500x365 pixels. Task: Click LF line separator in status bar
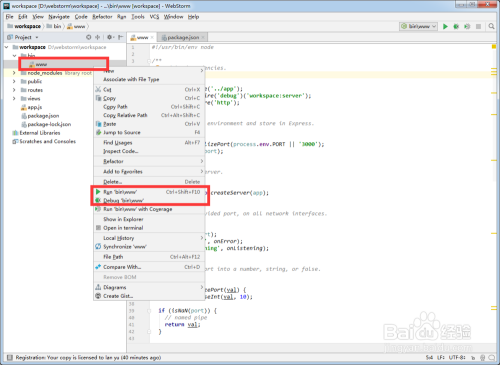[441, 357]
